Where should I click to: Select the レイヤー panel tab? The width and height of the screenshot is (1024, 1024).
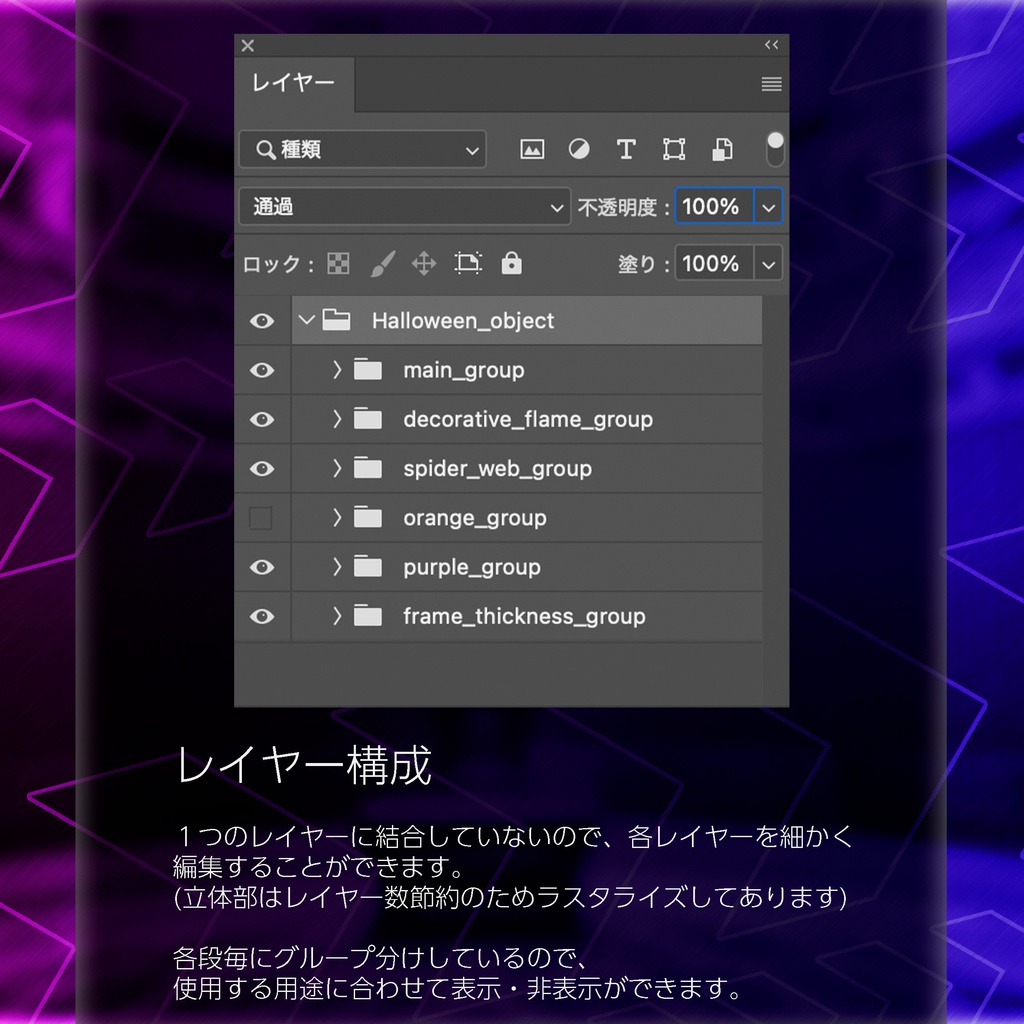pyautogui.click(x=294, y=84)
